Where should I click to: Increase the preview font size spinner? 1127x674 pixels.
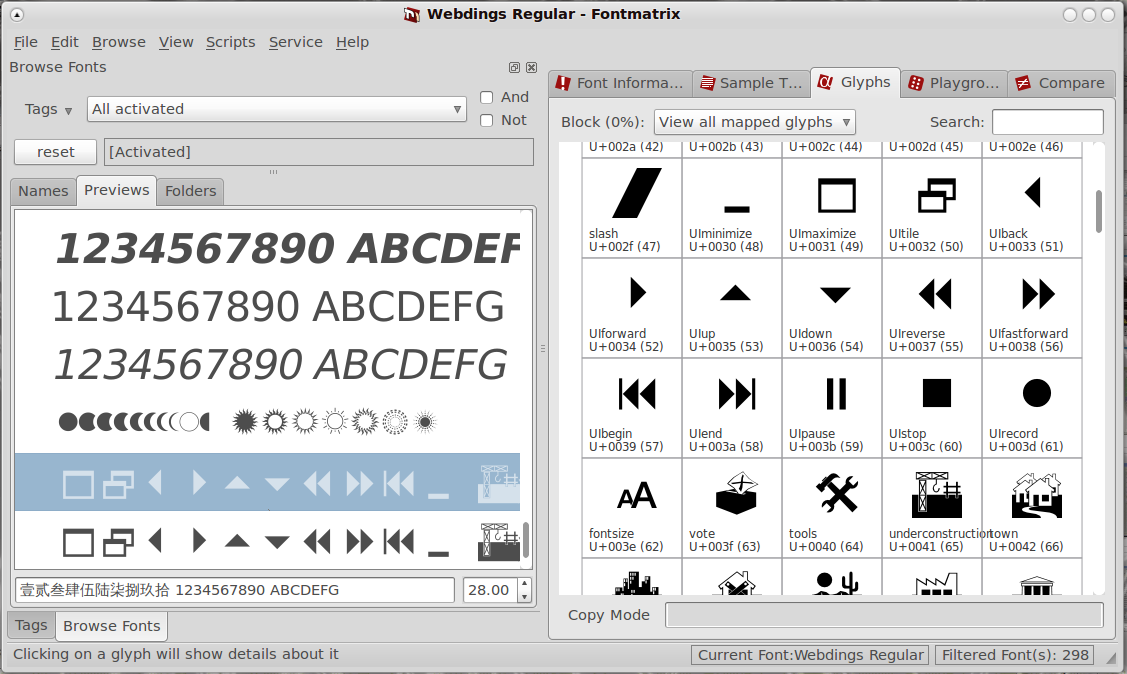point(525,583)
